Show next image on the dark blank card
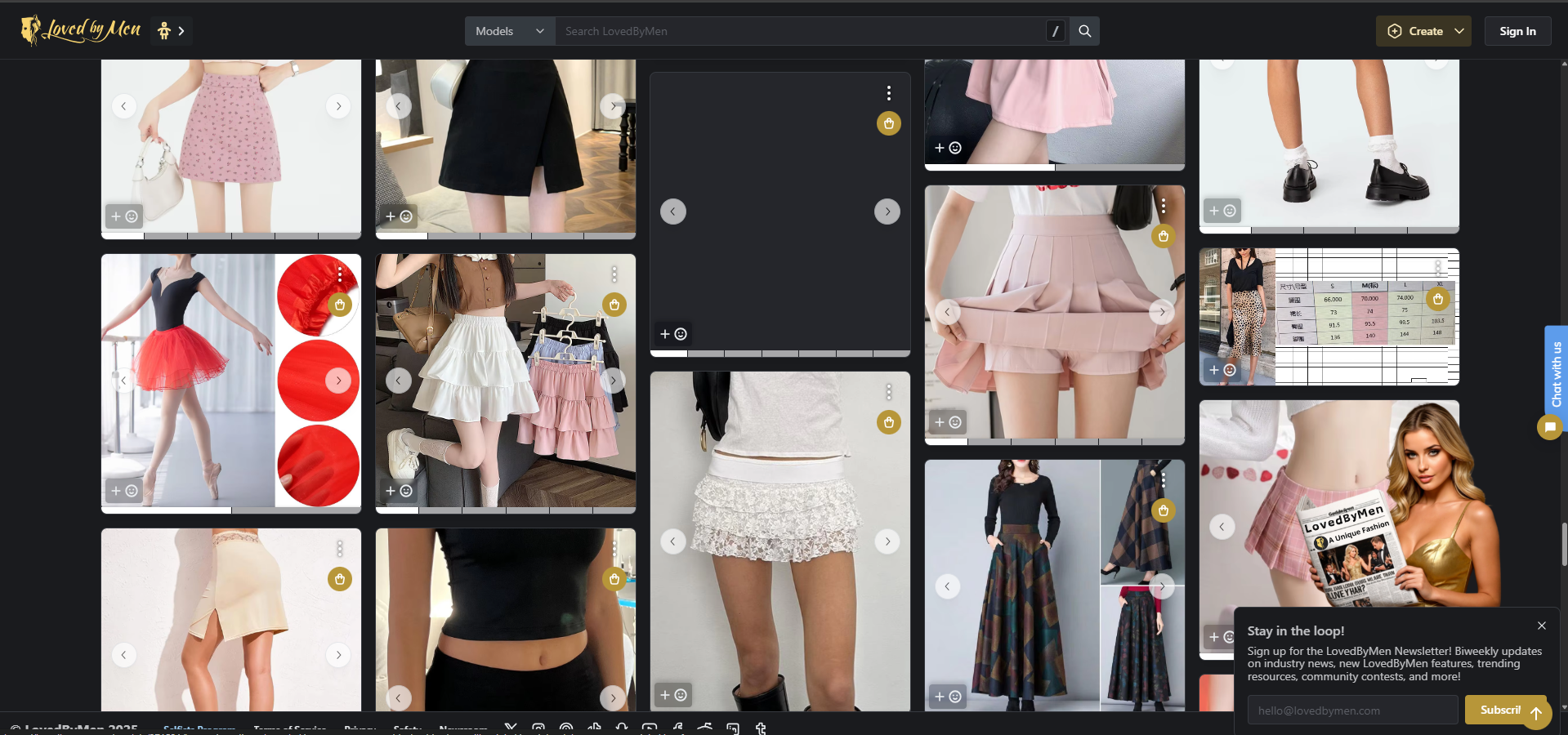 [x=887, y=212]
